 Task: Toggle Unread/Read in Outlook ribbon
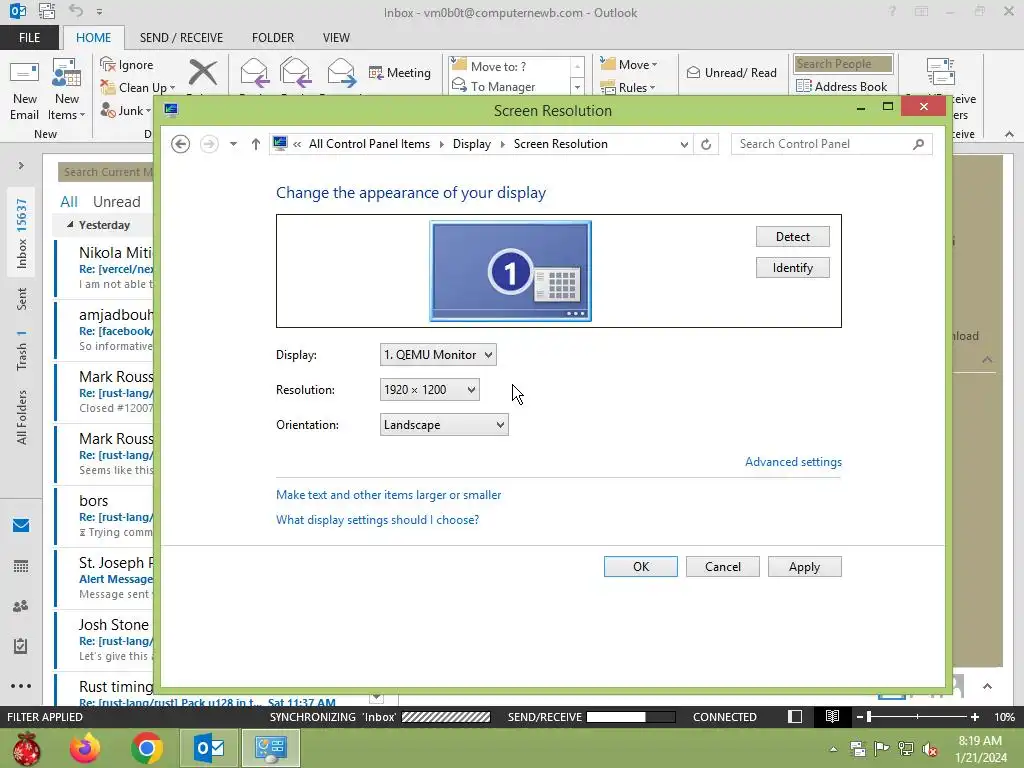tap(731, 72)
